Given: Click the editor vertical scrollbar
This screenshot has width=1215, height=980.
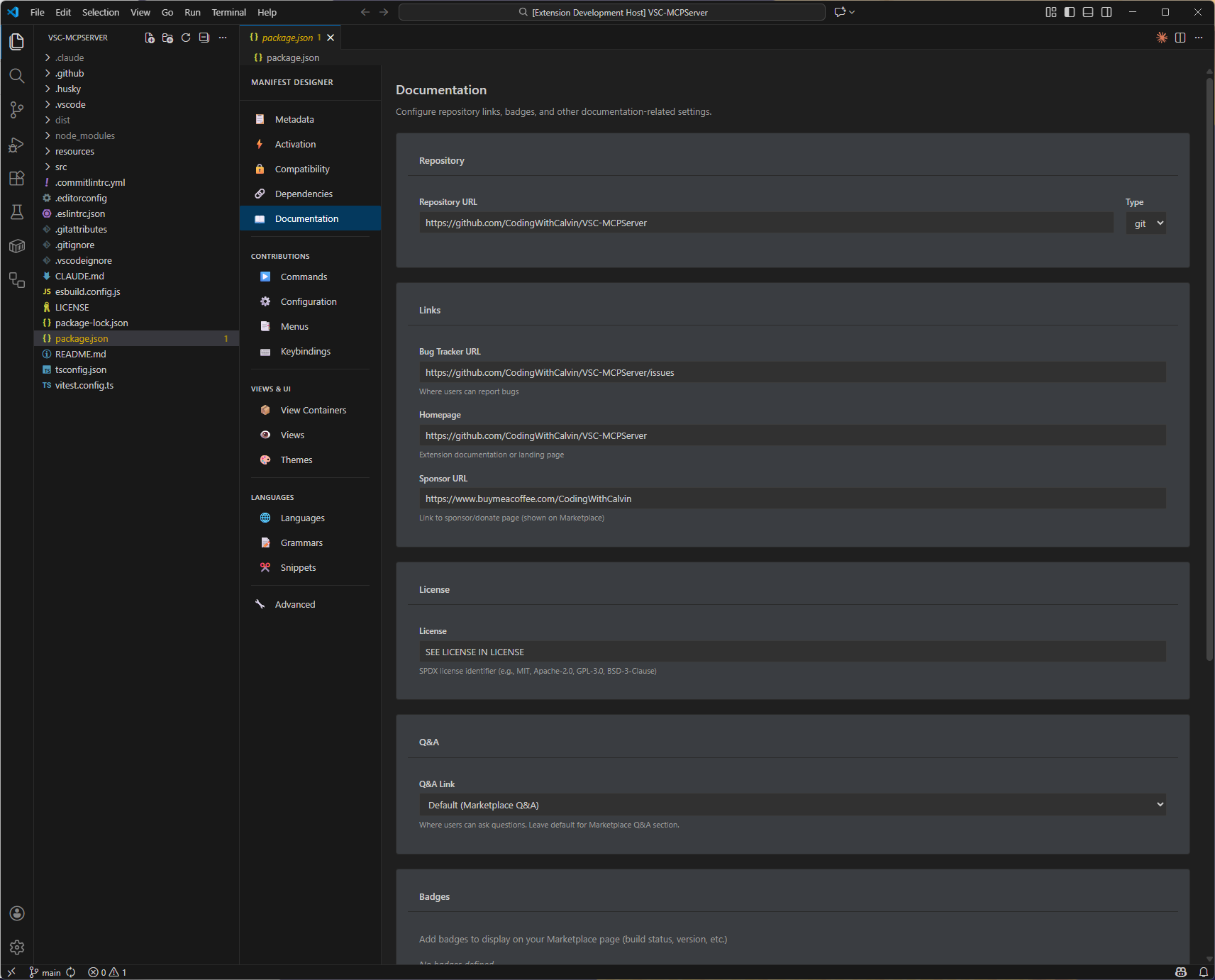Looking at the screenshot, I should (1209, 369).
